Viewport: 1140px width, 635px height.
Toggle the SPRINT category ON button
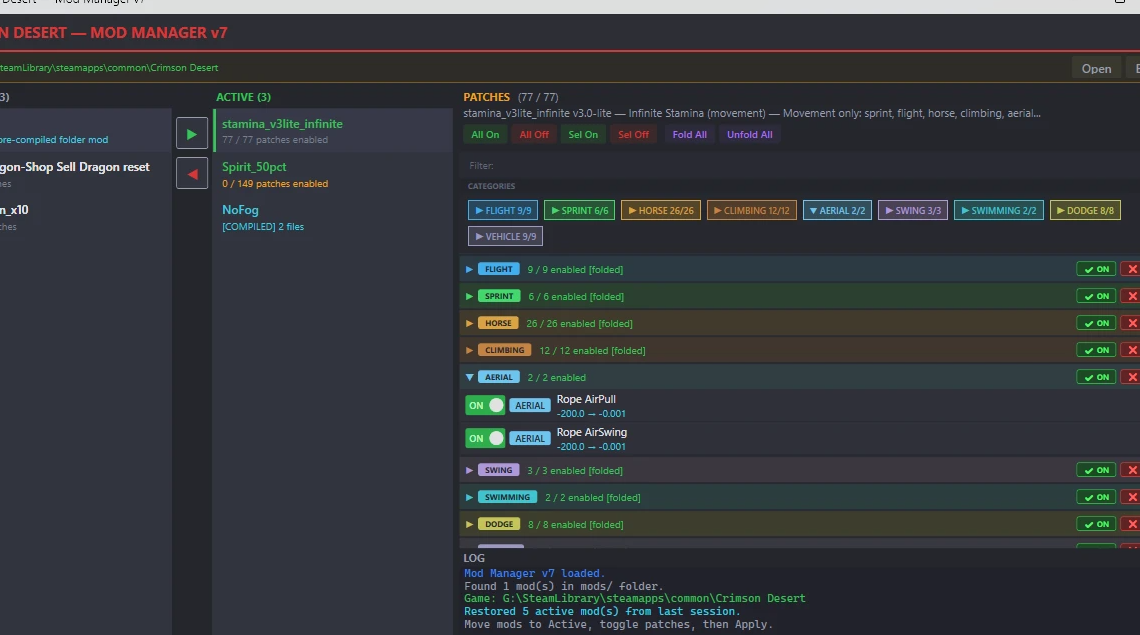pyautogui.click(x=1096, y=296)
